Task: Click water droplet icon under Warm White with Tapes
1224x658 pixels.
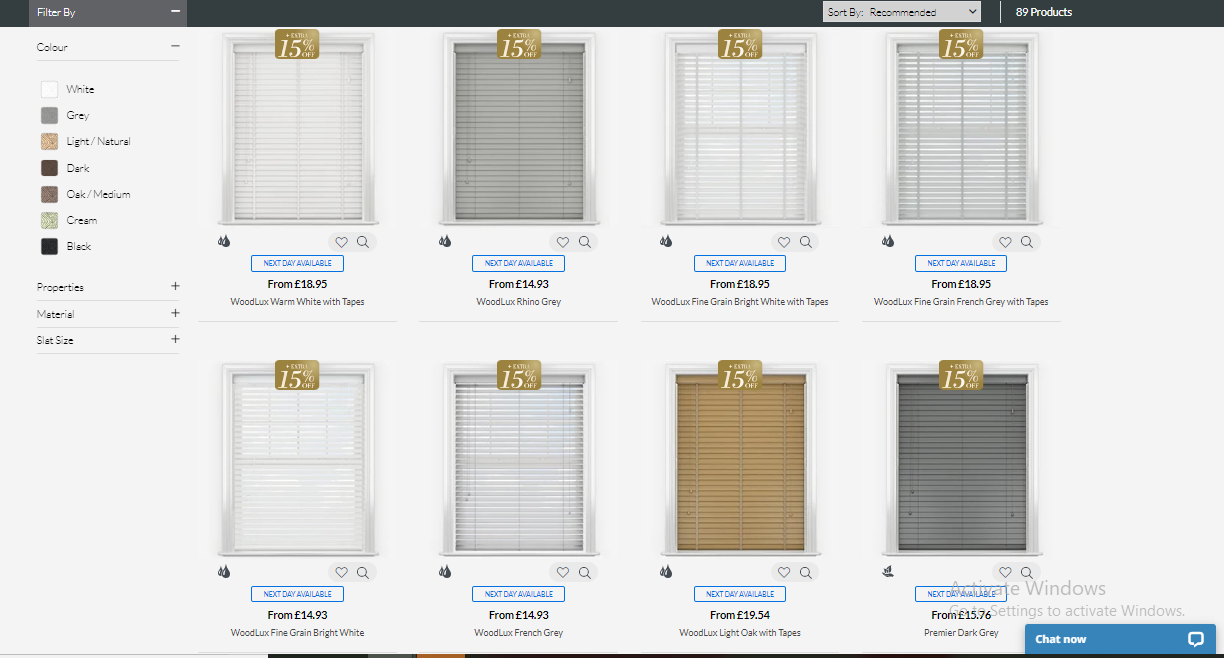Action: 224,241
